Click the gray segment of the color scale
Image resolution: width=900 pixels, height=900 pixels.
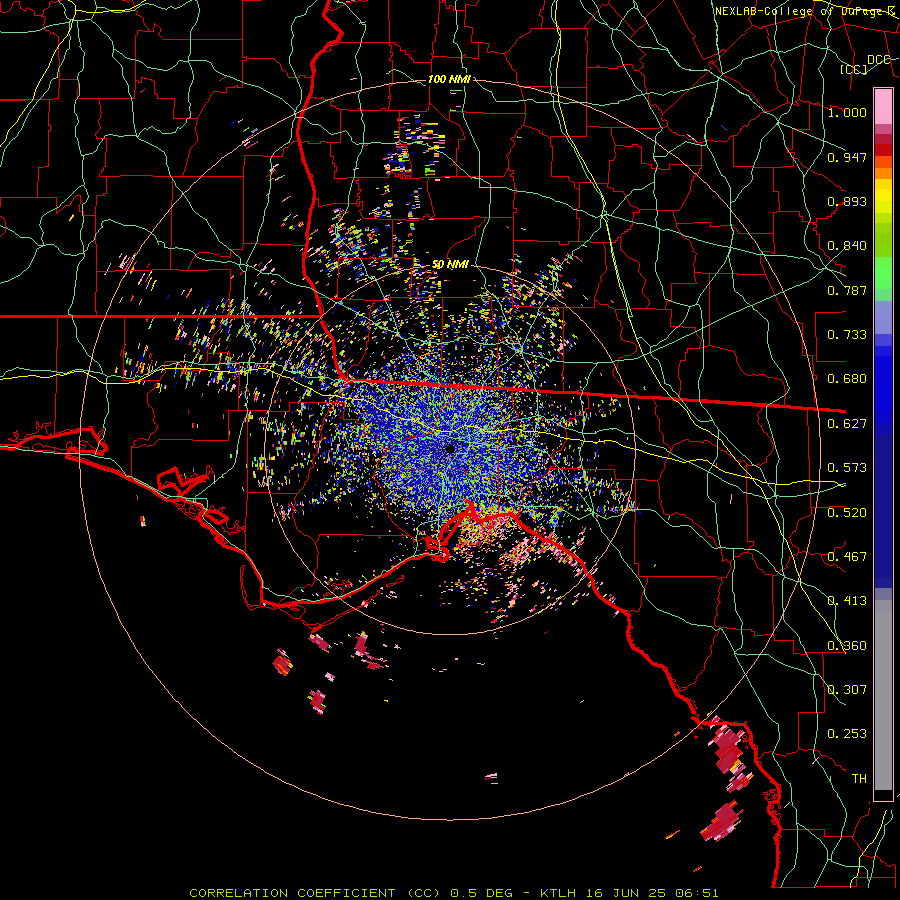(883, 697)
